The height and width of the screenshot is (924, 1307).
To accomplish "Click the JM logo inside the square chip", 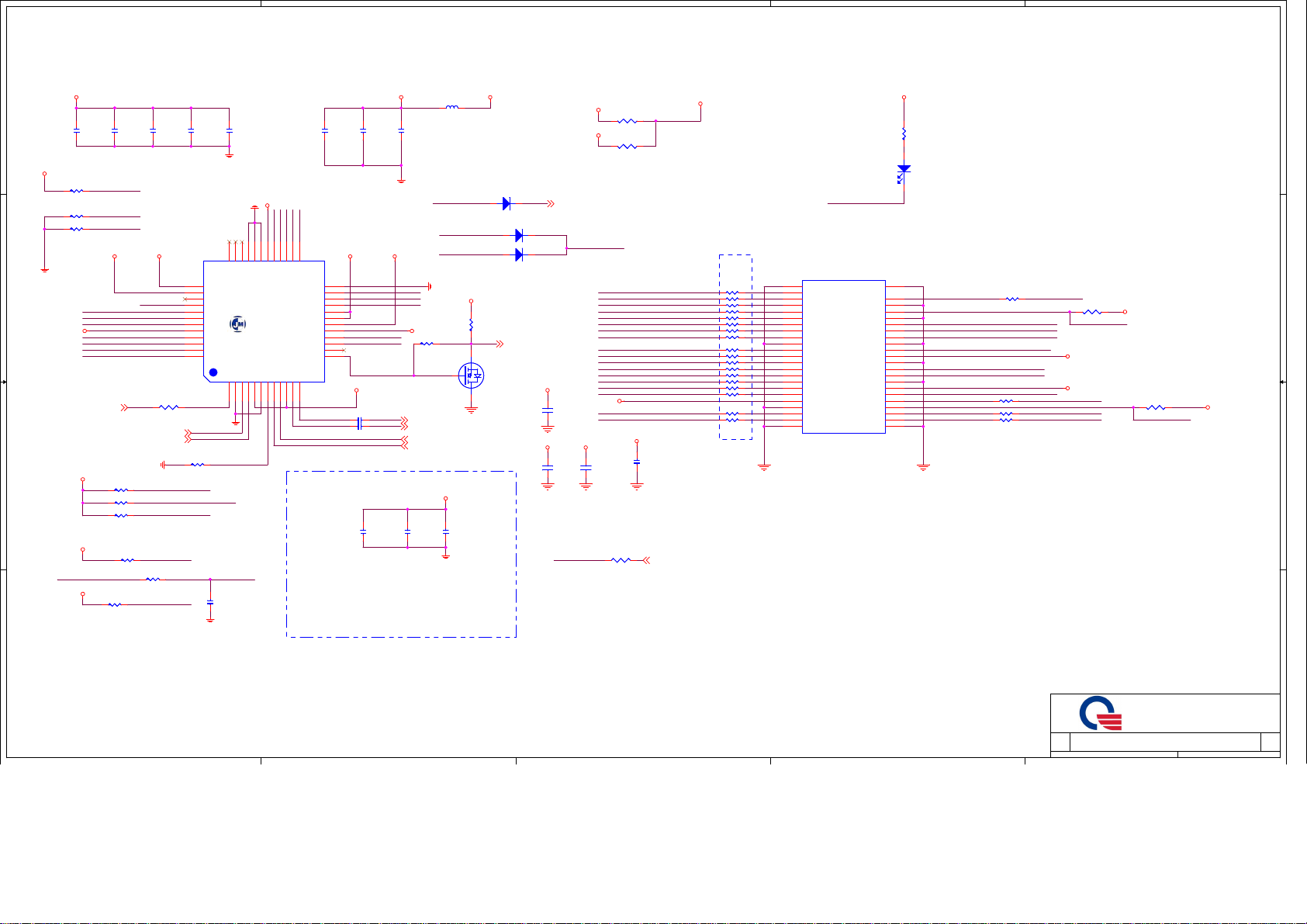I will click(238, 324).
